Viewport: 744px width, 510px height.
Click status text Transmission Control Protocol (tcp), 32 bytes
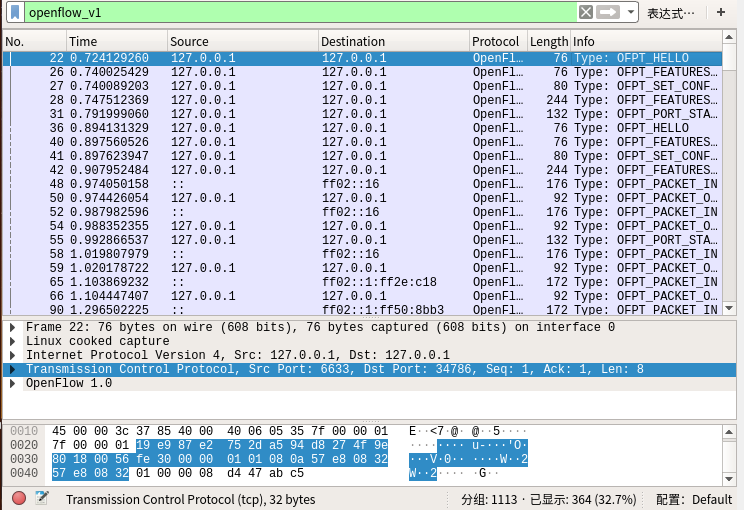[x=190, y=499]
